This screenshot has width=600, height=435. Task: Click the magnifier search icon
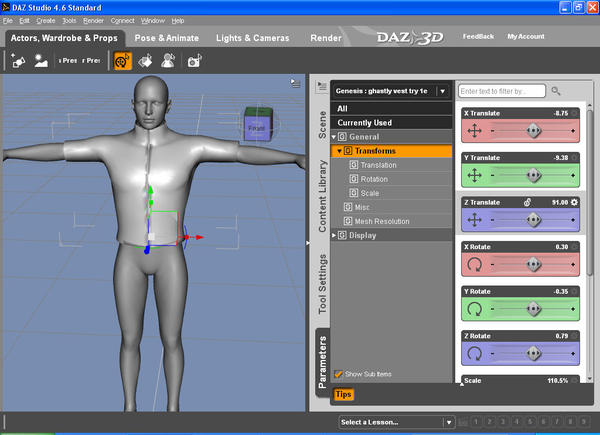(x=556, y=91)
